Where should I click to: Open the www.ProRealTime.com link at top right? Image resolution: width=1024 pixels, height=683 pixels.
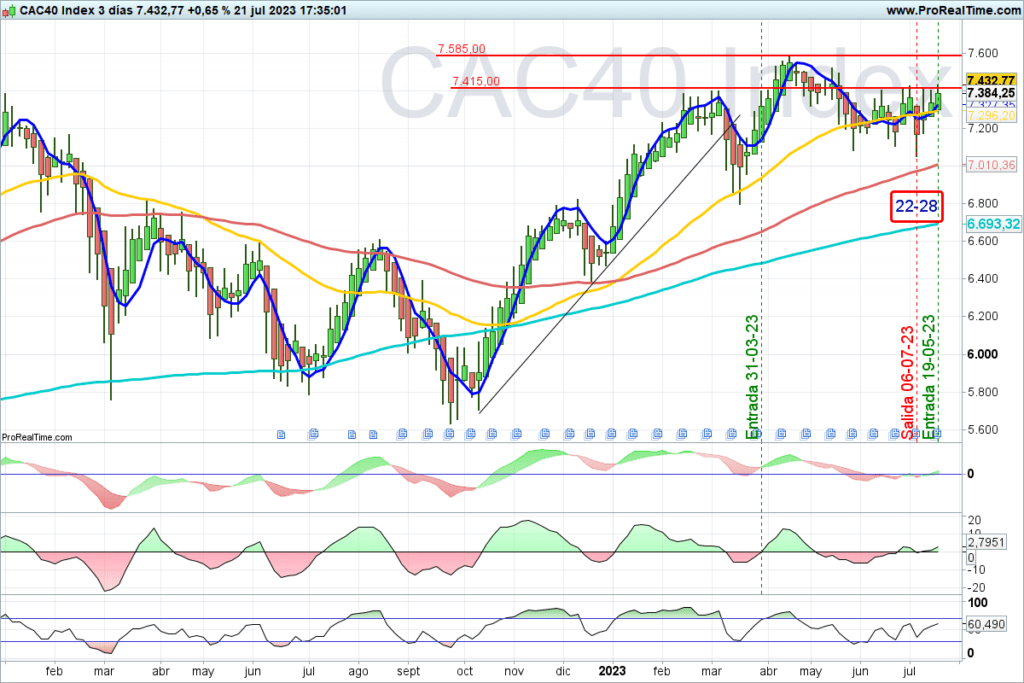click(x=953, y=10)
